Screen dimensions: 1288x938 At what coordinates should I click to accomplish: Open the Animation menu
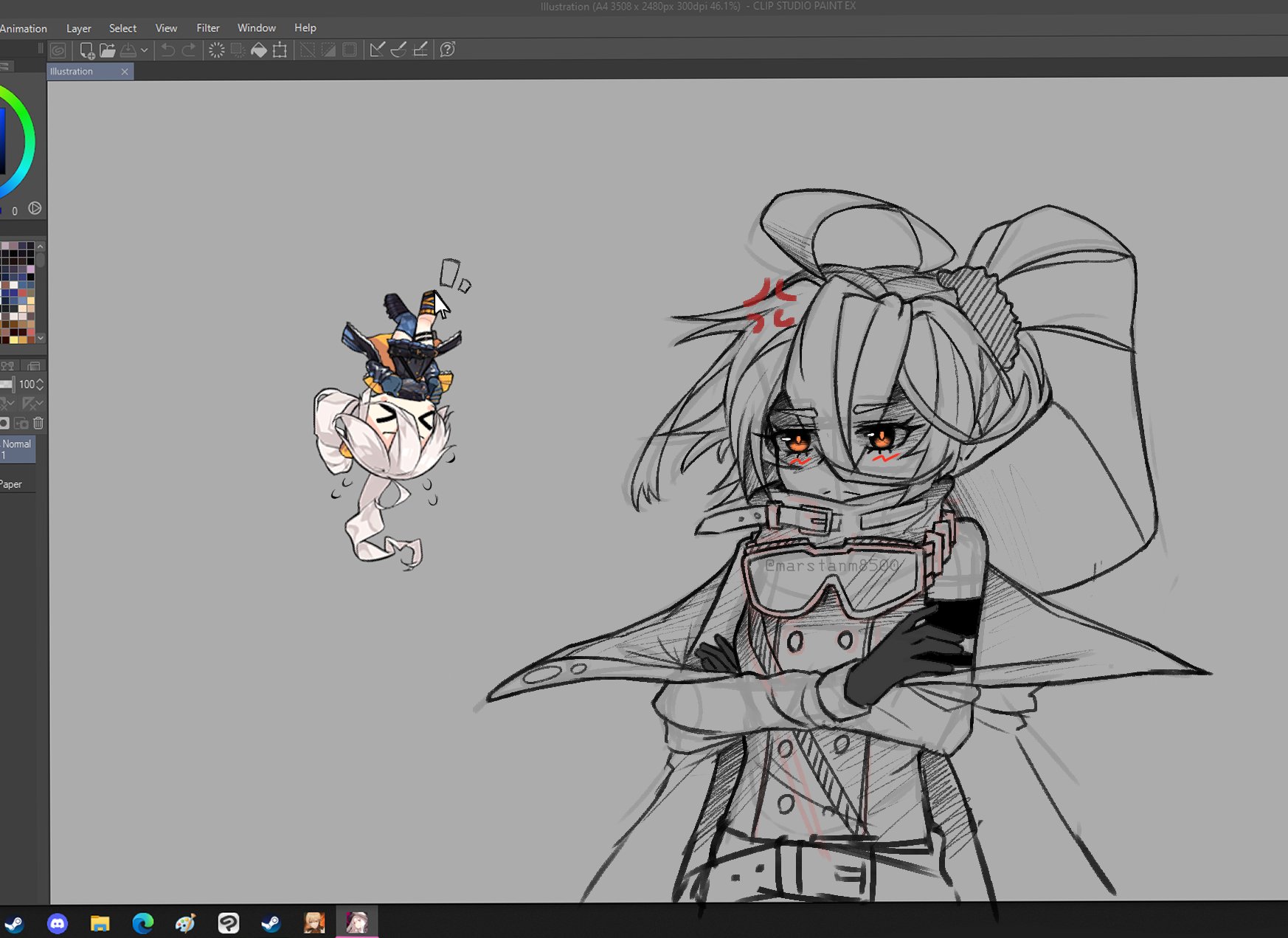(x=24, y=28)
